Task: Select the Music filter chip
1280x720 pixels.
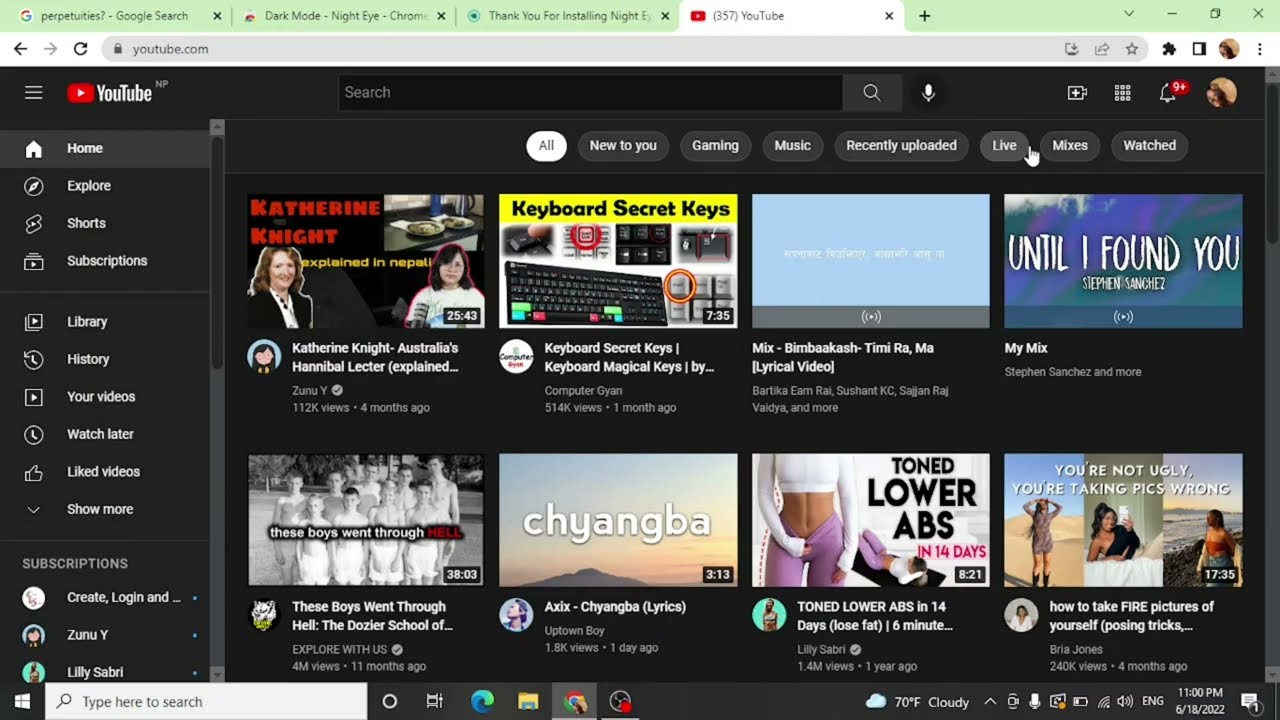Action: tap(792, 146)
